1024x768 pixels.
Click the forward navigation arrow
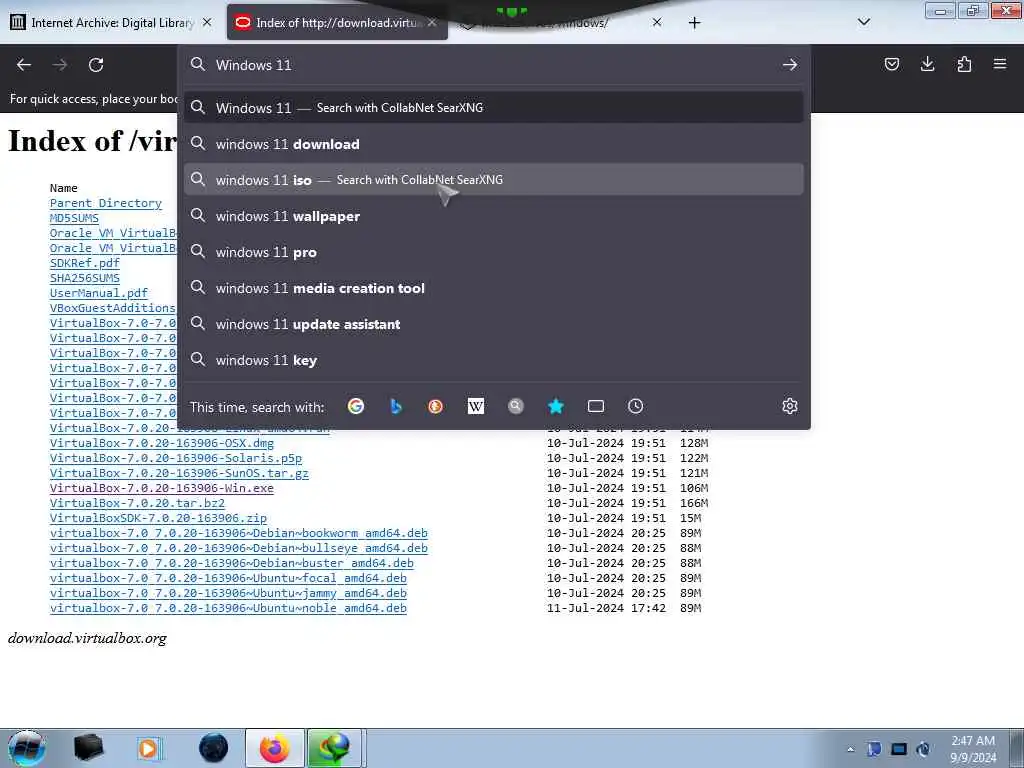[x=60, y=65]
